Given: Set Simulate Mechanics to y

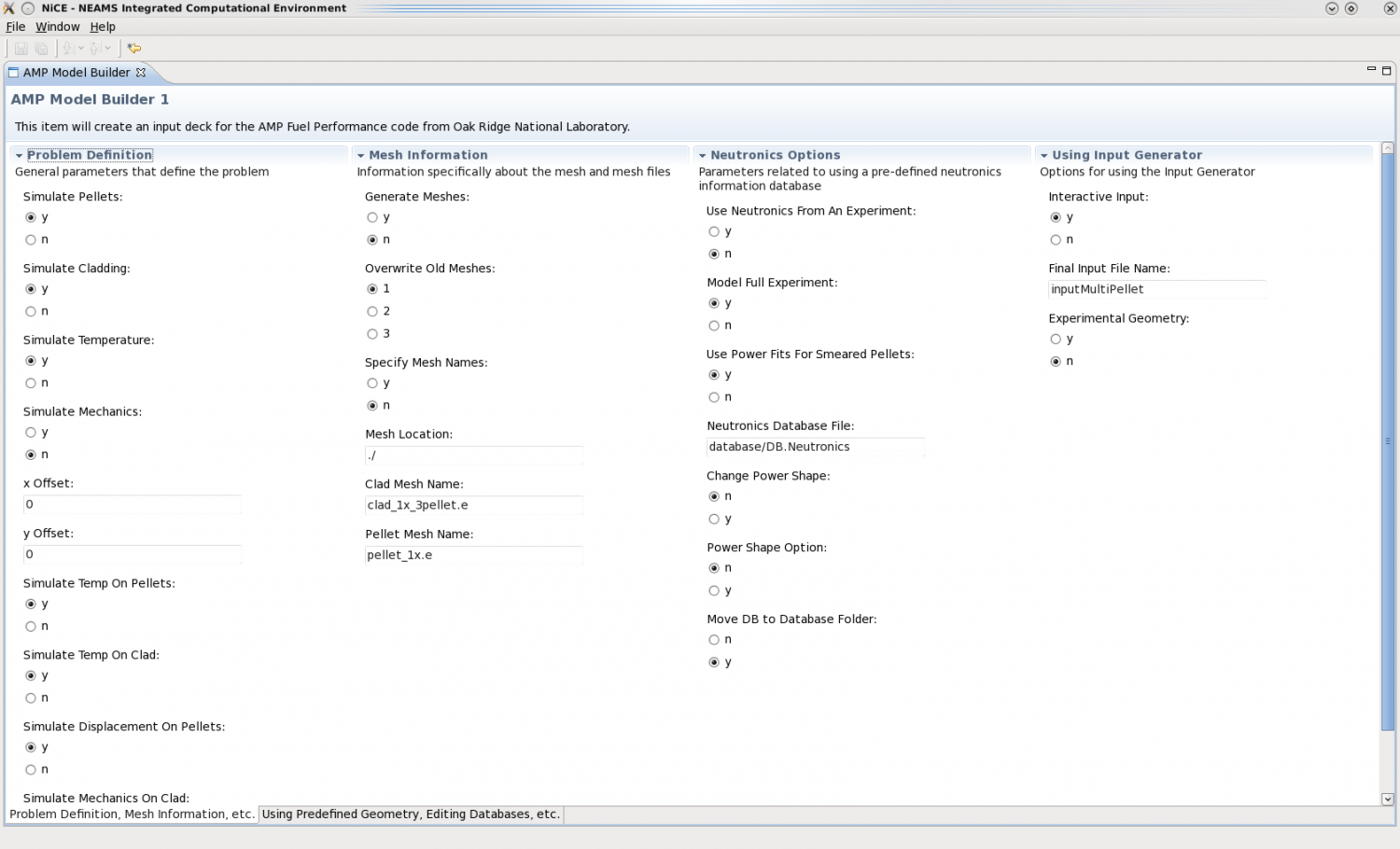Looking at the screenshot, I should point(31,433).
